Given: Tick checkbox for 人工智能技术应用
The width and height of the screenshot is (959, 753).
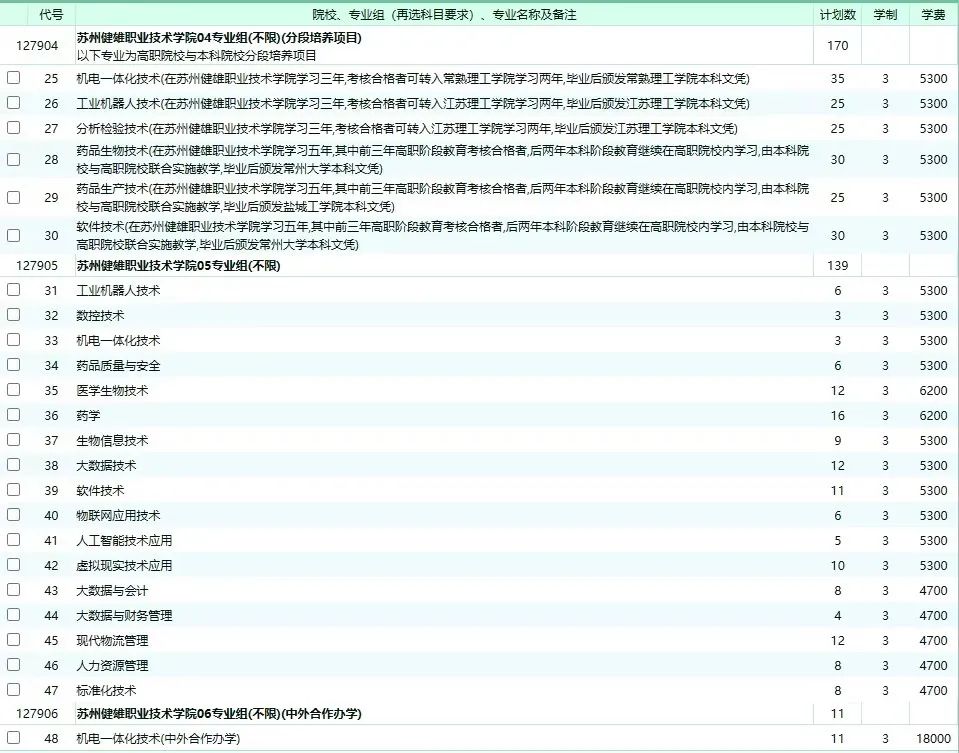Looking at the screenshot, I should pos(13,540).
